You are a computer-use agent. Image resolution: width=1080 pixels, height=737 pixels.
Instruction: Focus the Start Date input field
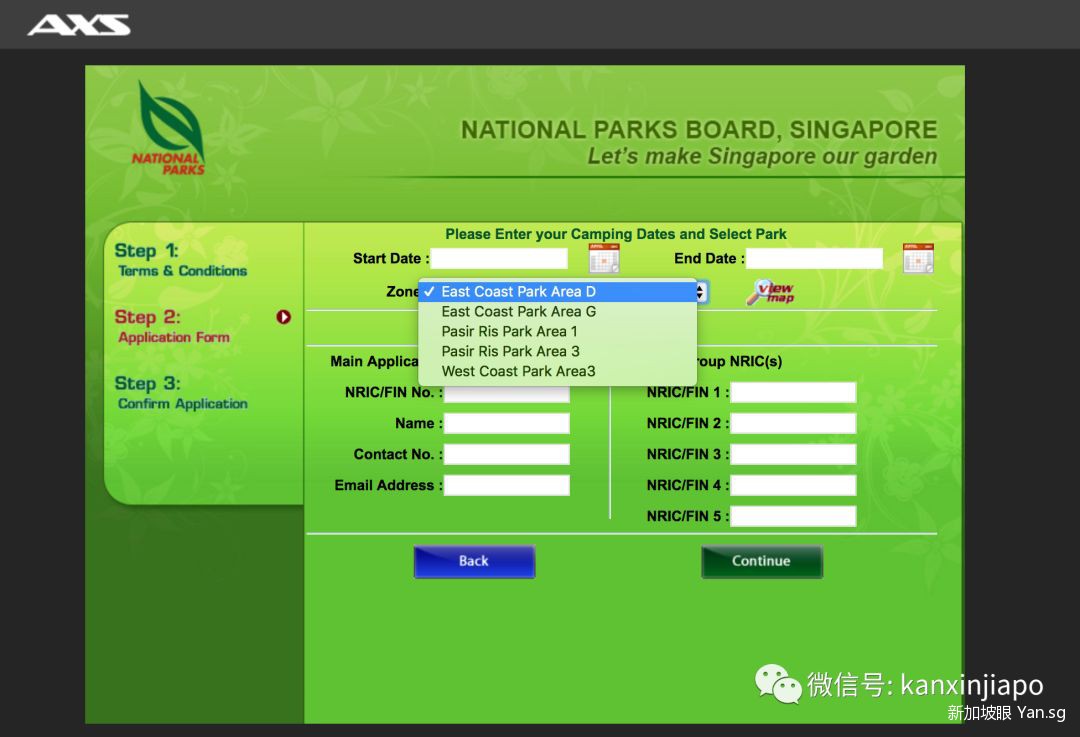click(x=499, y=259)
